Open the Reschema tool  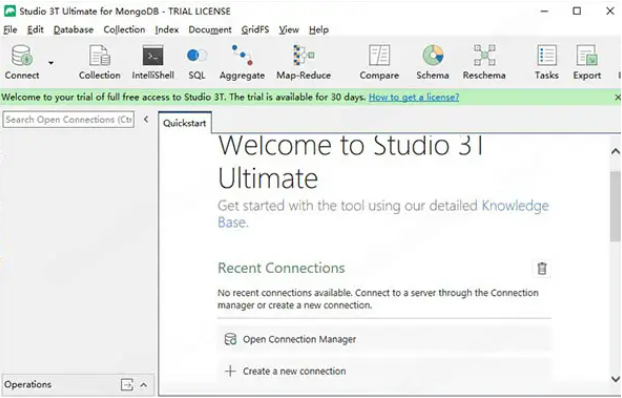click(484, 62)
